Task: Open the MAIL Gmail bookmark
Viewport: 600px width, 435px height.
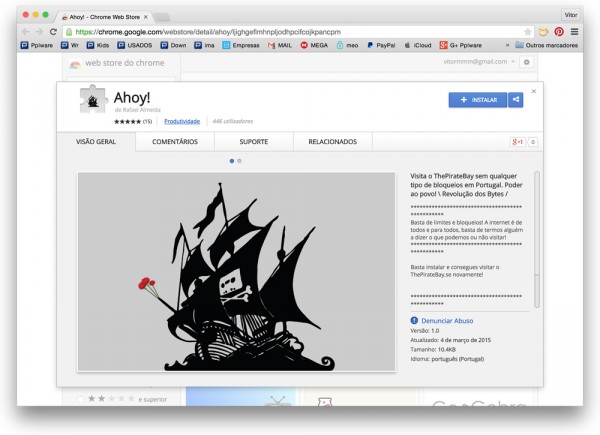Action: [280, 45]
